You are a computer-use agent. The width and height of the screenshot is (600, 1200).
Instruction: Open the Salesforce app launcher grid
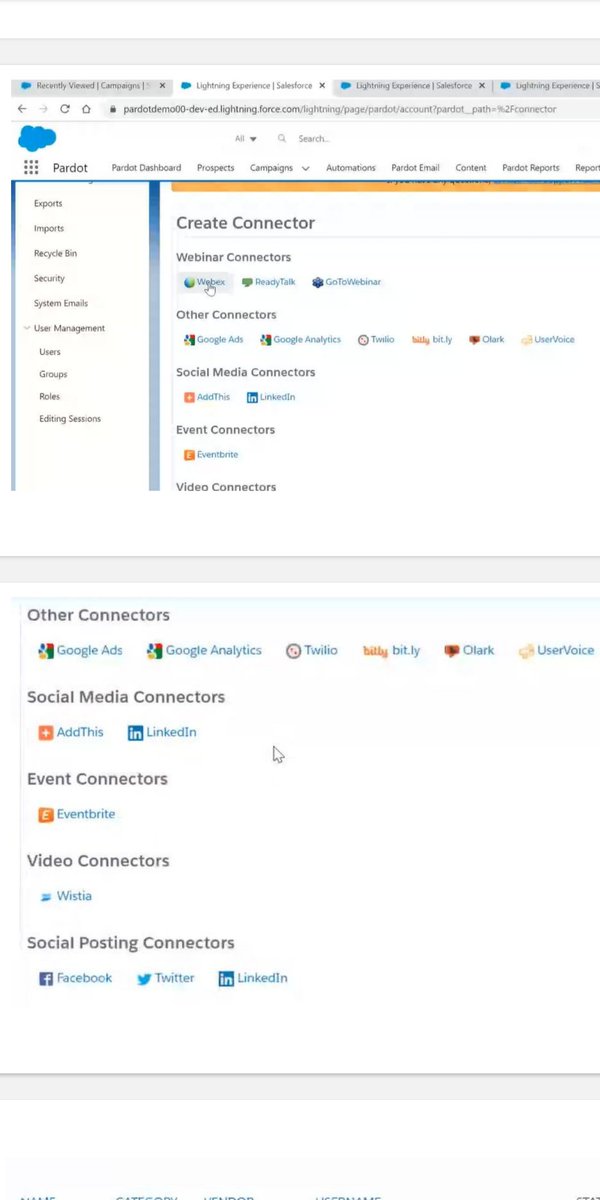[x=31, y=168]
